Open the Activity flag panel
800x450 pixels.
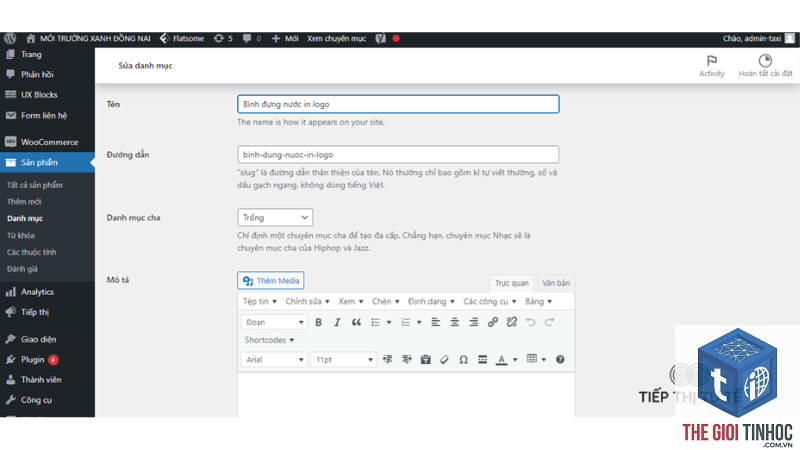click(712, 66)
